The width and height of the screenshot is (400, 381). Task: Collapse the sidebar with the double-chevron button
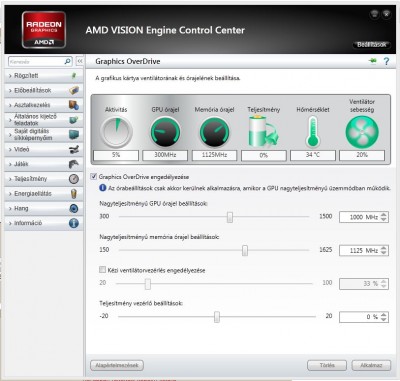click(80, 61)
